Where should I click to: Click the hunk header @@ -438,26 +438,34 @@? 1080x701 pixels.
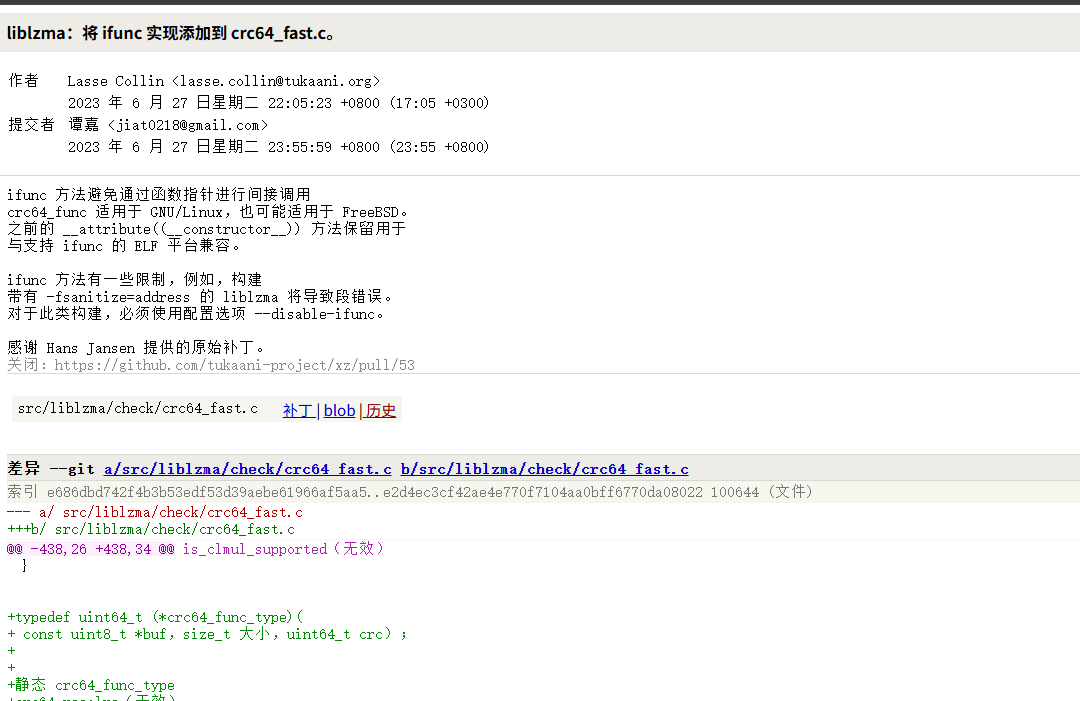90,549
